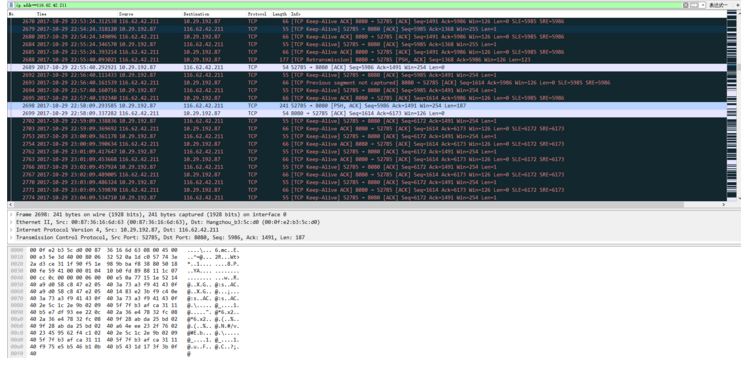The width and height of the screenshot is (744, 368).
Task: Select packet 2670 in the list
Action: [x=367, y=21]
